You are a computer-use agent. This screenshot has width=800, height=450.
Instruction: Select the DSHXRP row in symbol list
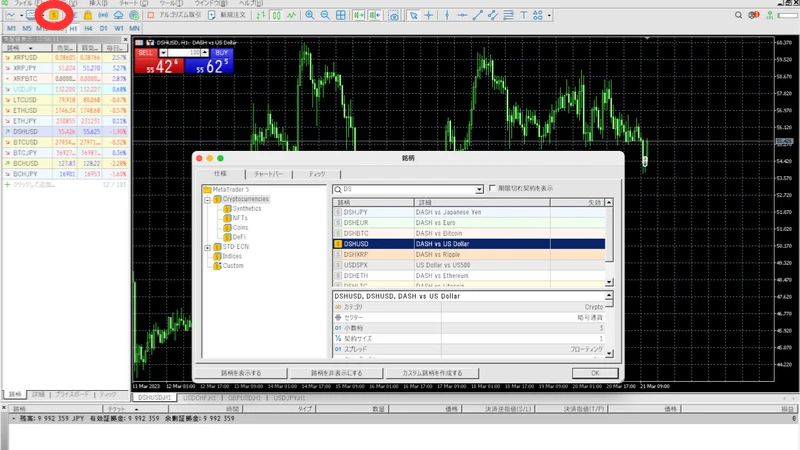pyautogui.click(x=469, y=255)
